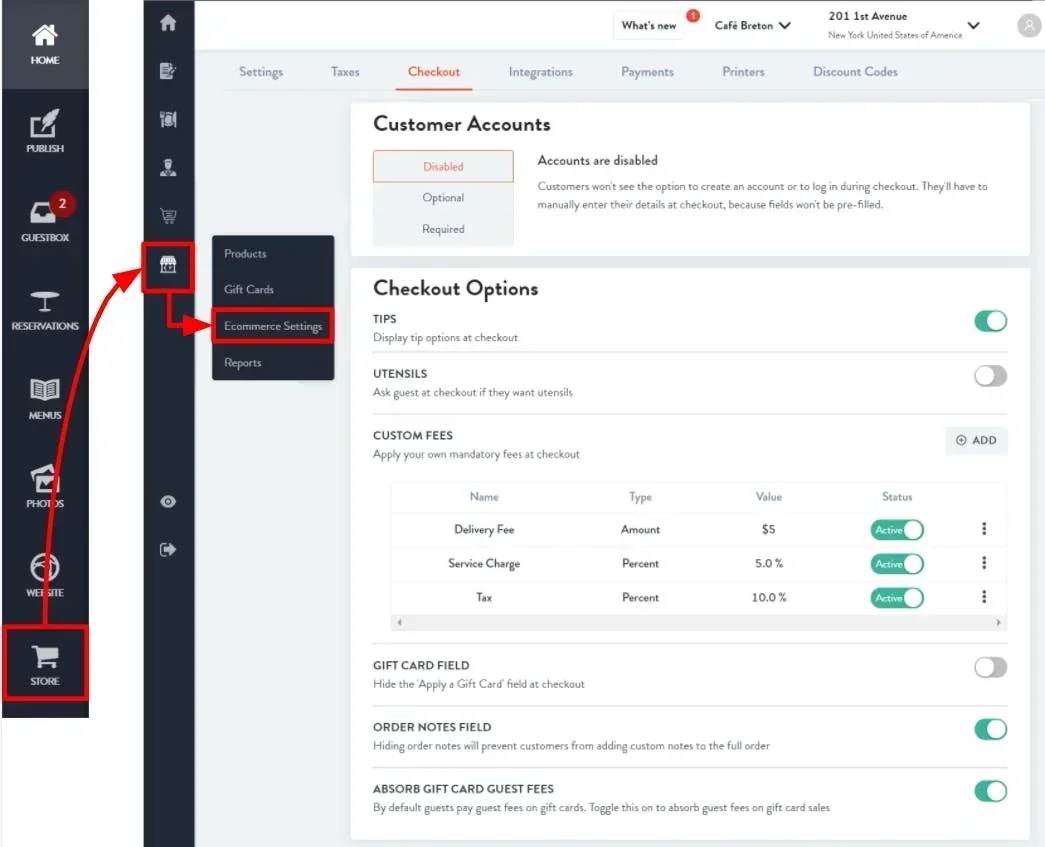Open the Publish section
The height and width of the screenshot is (847, 1045).
45,132
